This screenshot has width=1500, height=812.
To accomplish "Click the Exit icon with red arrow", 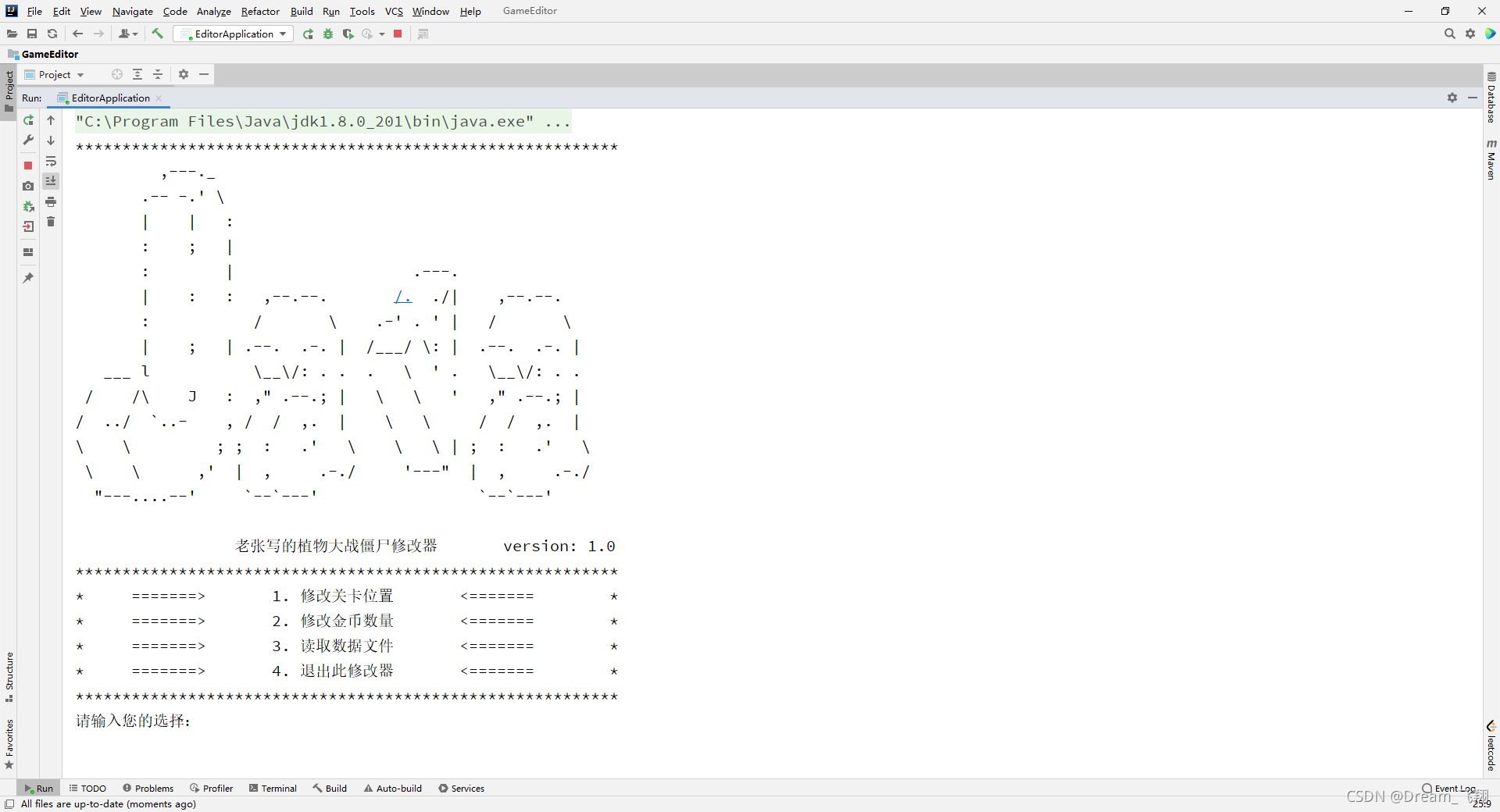I will 28,226.
